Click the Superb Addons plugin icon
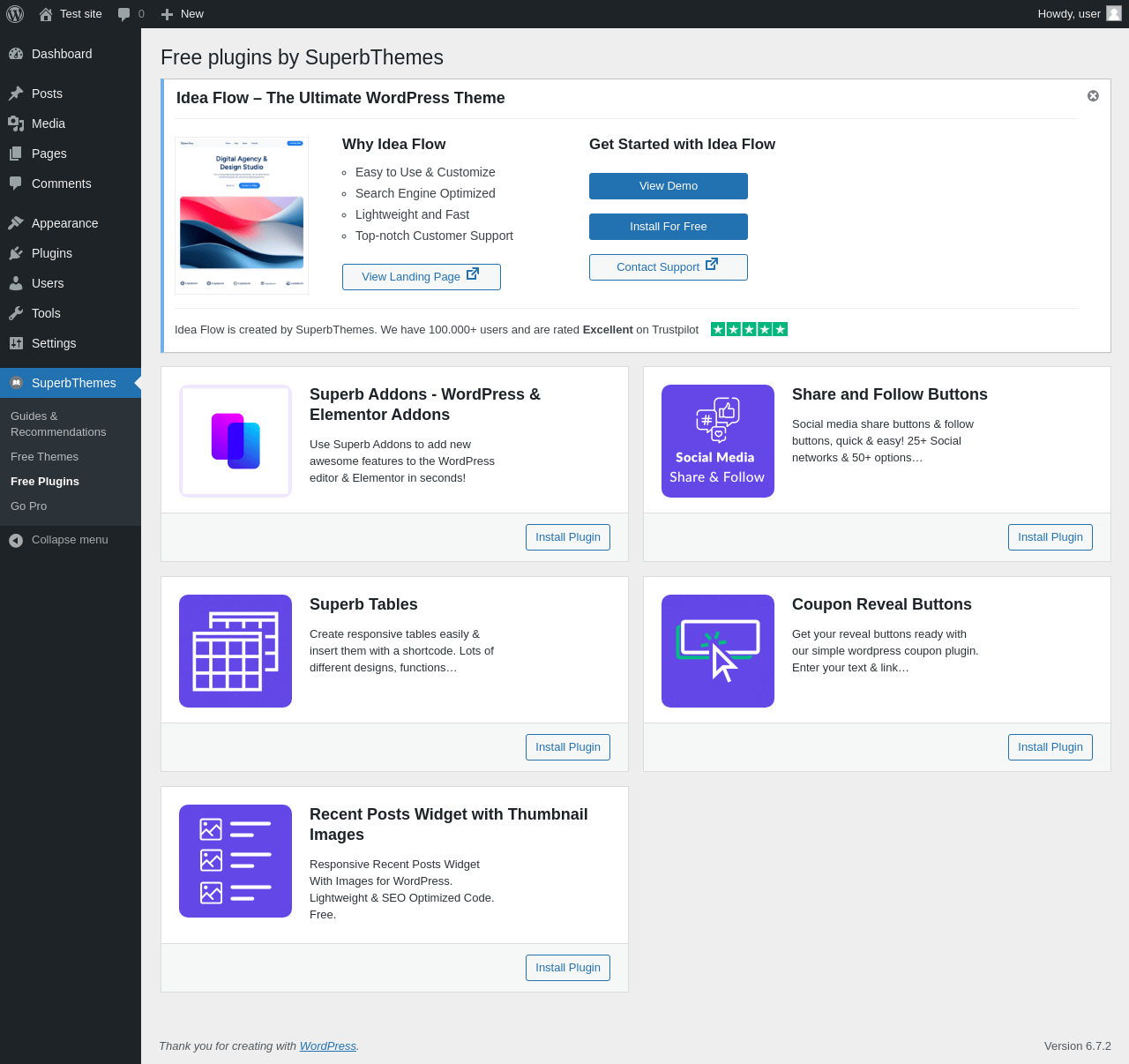The height and width of the screenshot is (1064, 1129). coord(236,441)
